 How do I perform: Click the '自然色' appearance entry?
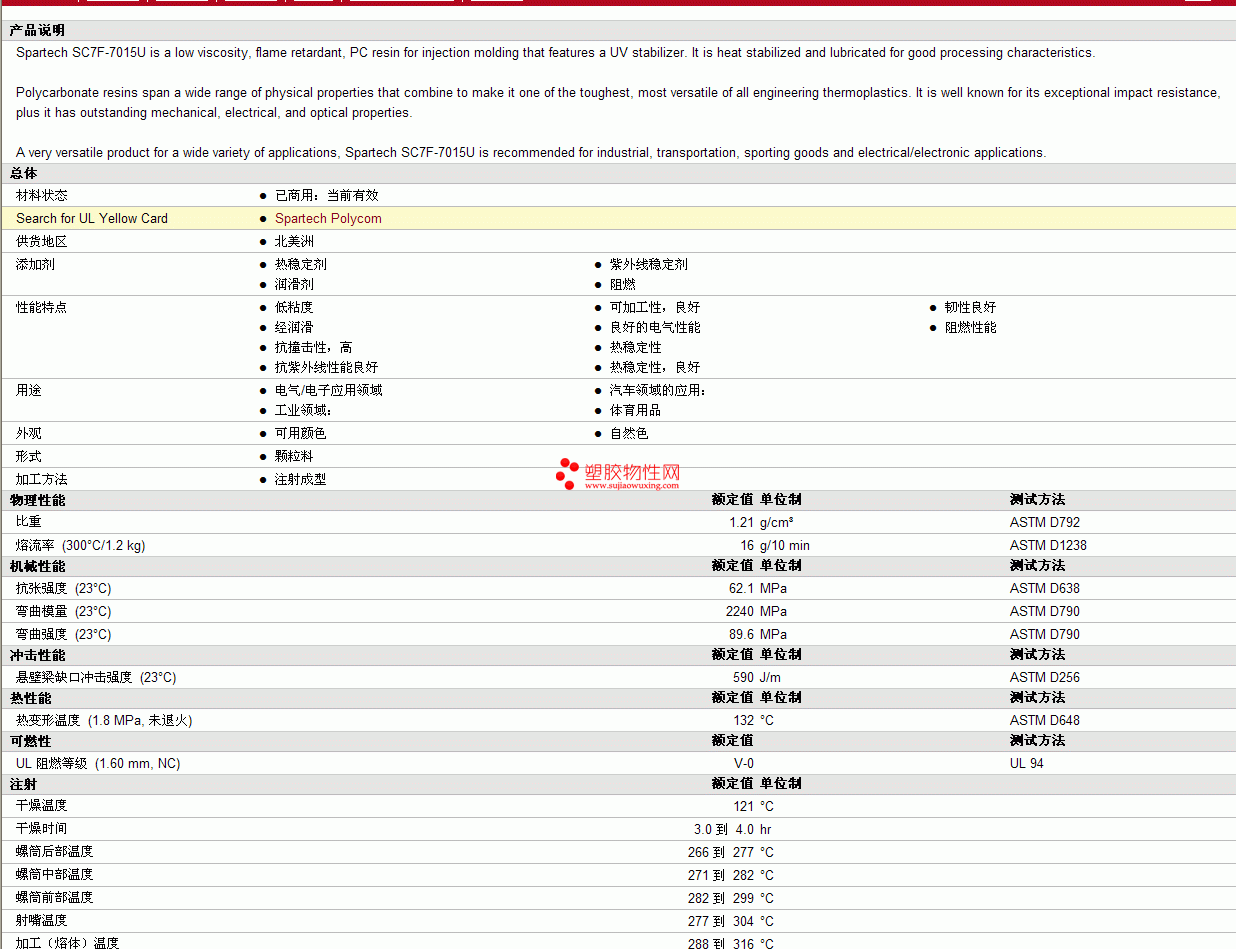tap(629, 433)
